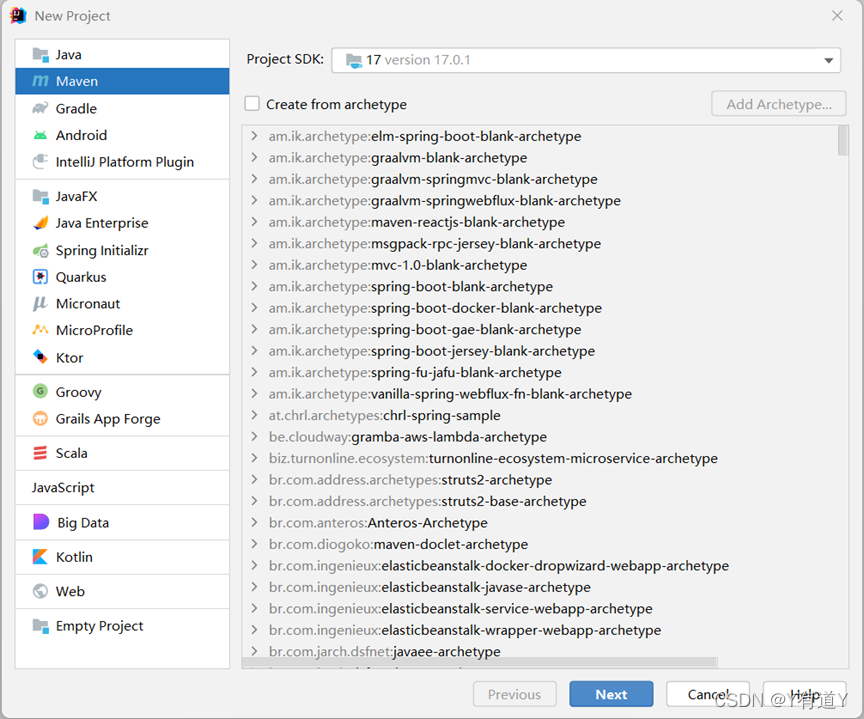Image resolution: width=864 pixels, height=719 pixels.
Task: Click the Gradle elephant icon
Action: (x=40, y=108)
